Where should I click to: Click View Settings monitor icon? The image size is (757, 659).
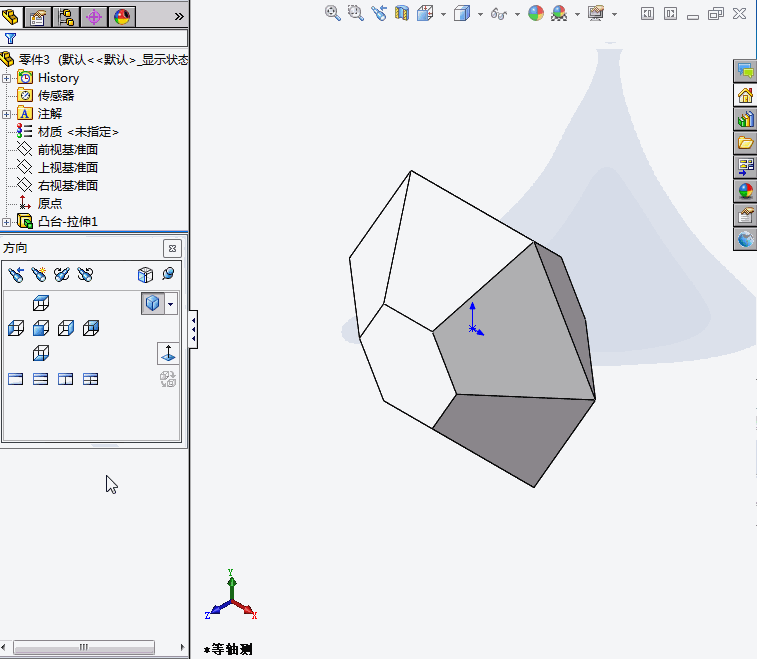(x=596, y=14)
